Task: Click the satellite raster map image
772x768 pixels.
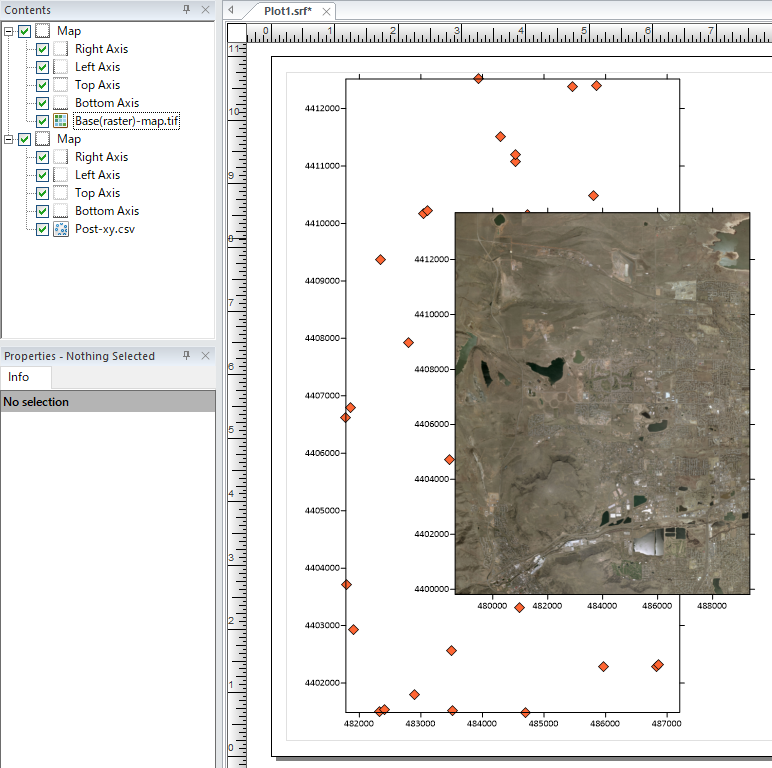Action: pos(603,403)
